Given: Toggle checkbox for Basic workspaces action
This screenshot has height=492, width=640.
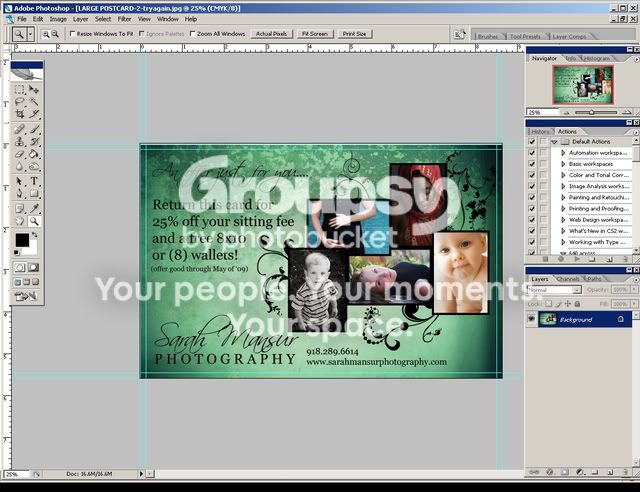Looking at the screenshot, I should pos(531,164).
